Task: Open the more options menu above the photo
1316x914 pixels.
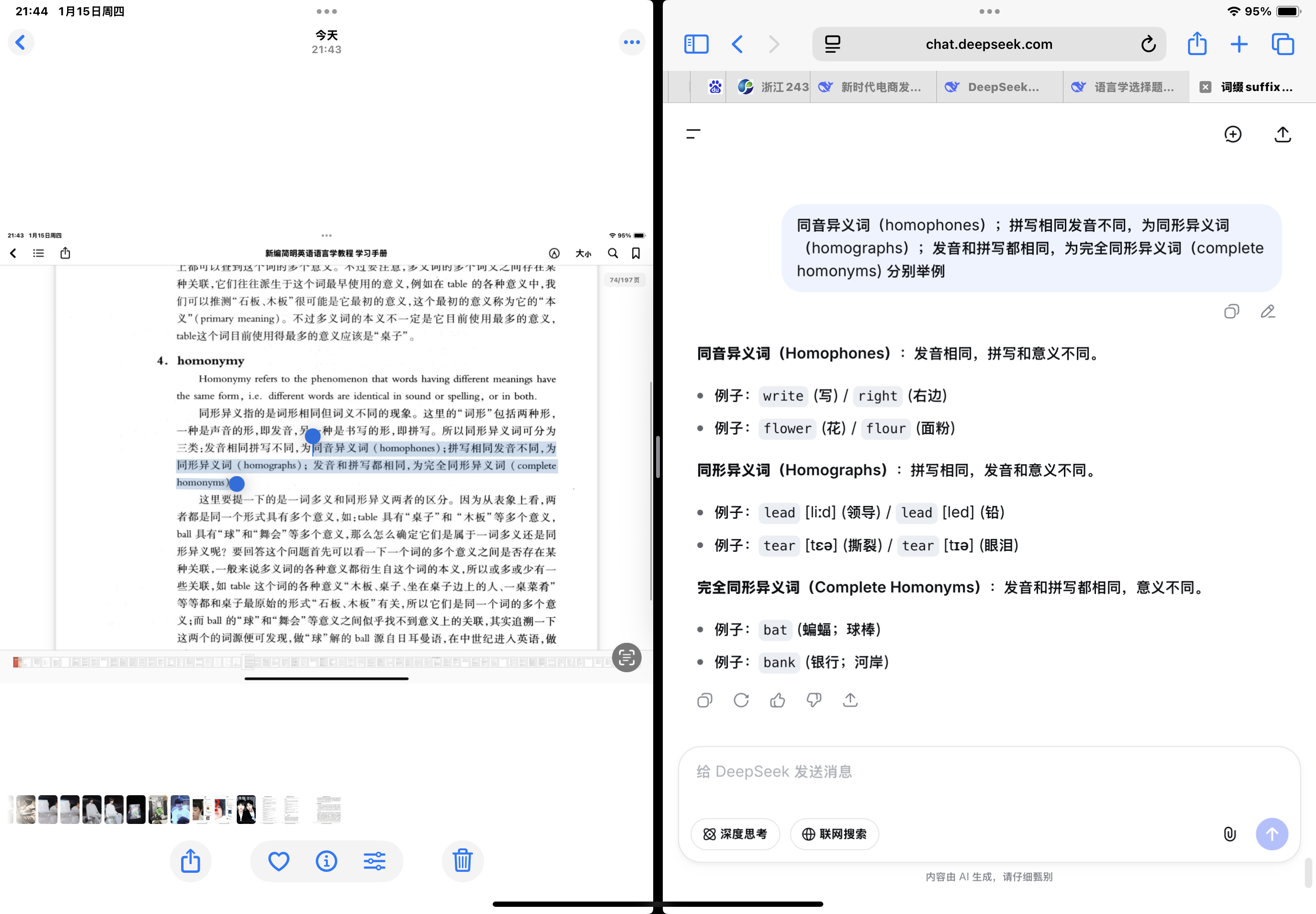Action: pos(632,42)
